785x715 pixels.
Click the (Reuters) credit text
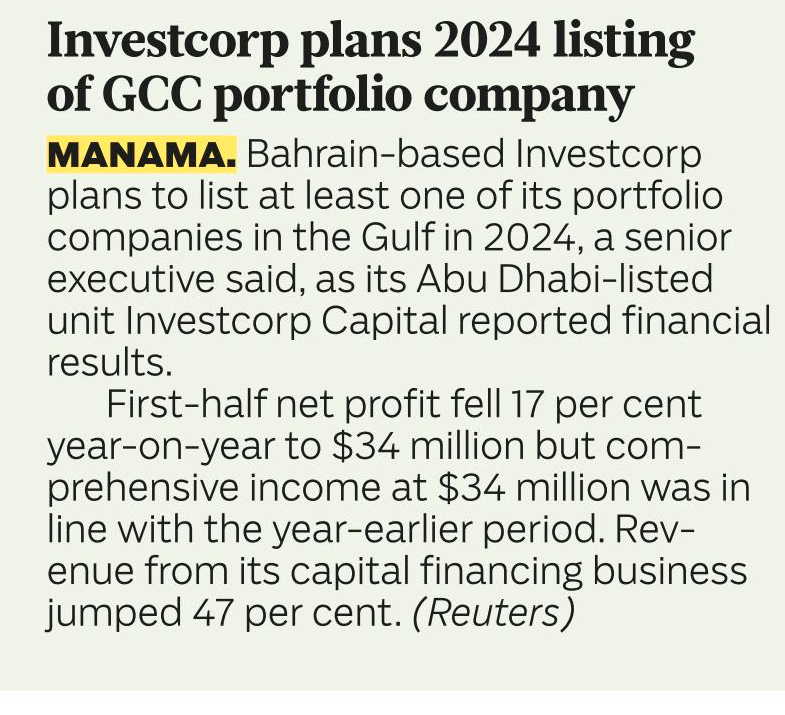[x=494, y=612]
